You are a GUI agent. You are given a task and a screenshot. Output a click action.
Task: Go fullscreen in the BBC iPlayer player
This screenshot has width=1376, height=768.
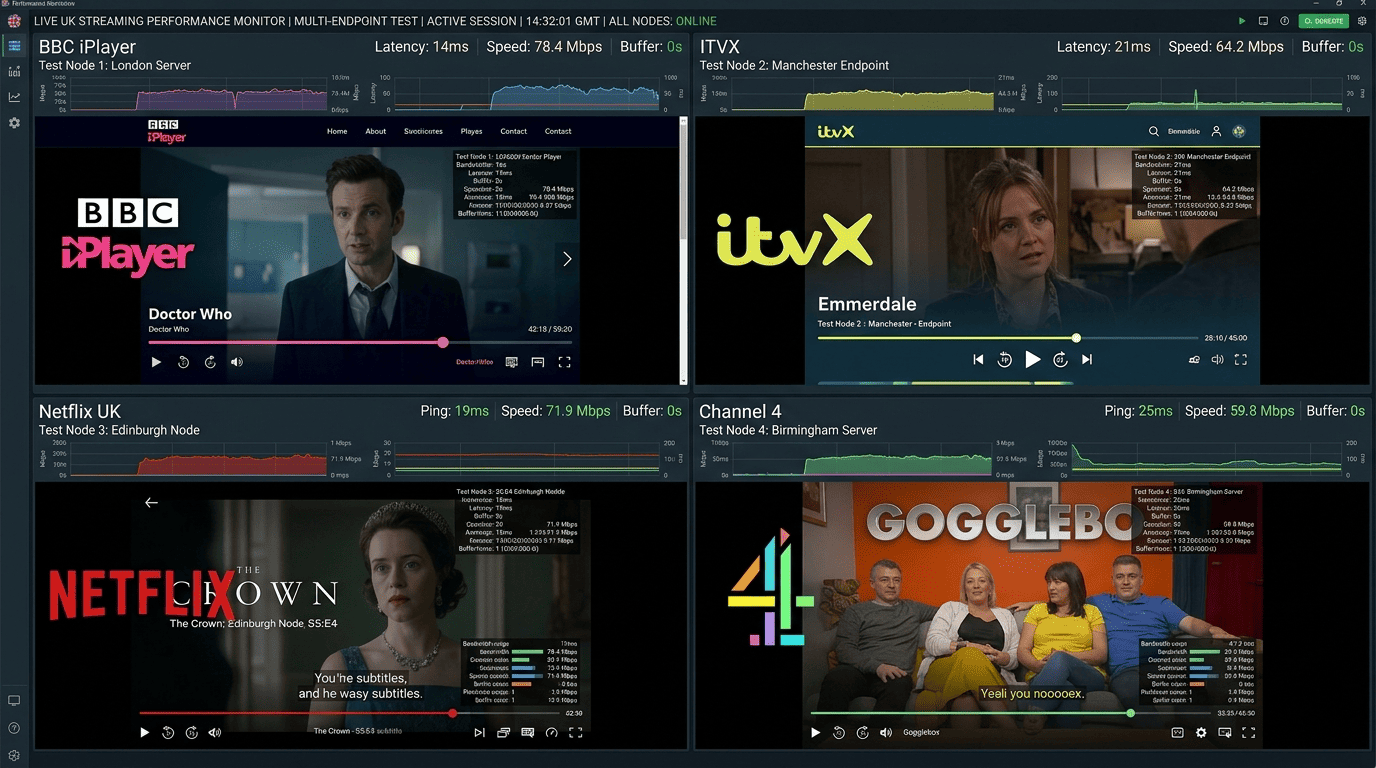click(x=564, y=362)
